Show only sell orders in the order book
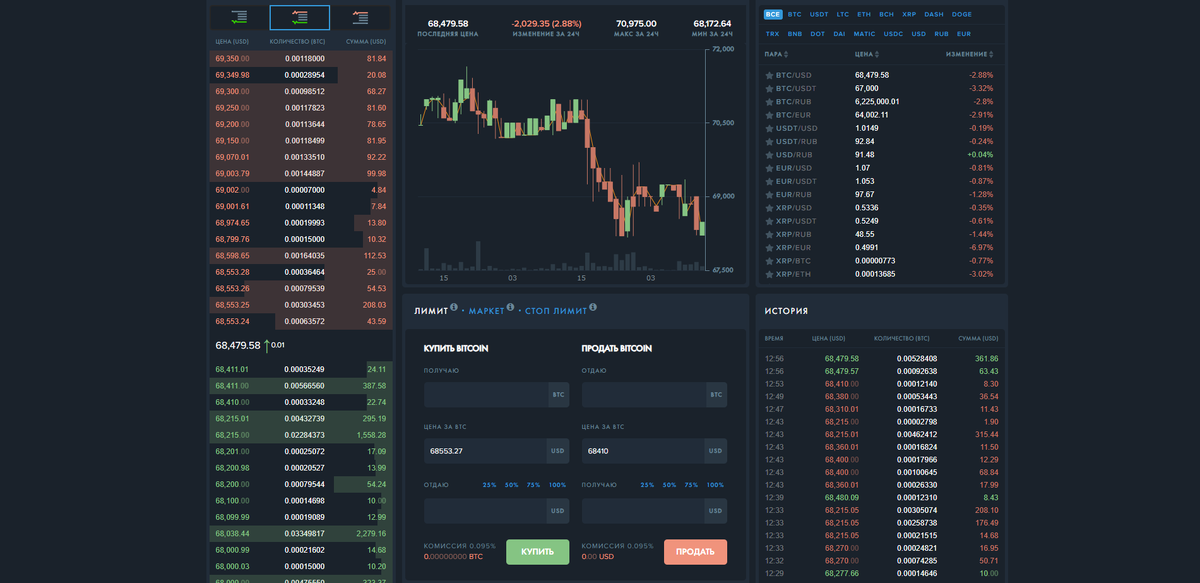The height and width of the screenshot is (583, 1200). [x=361, y=17]
